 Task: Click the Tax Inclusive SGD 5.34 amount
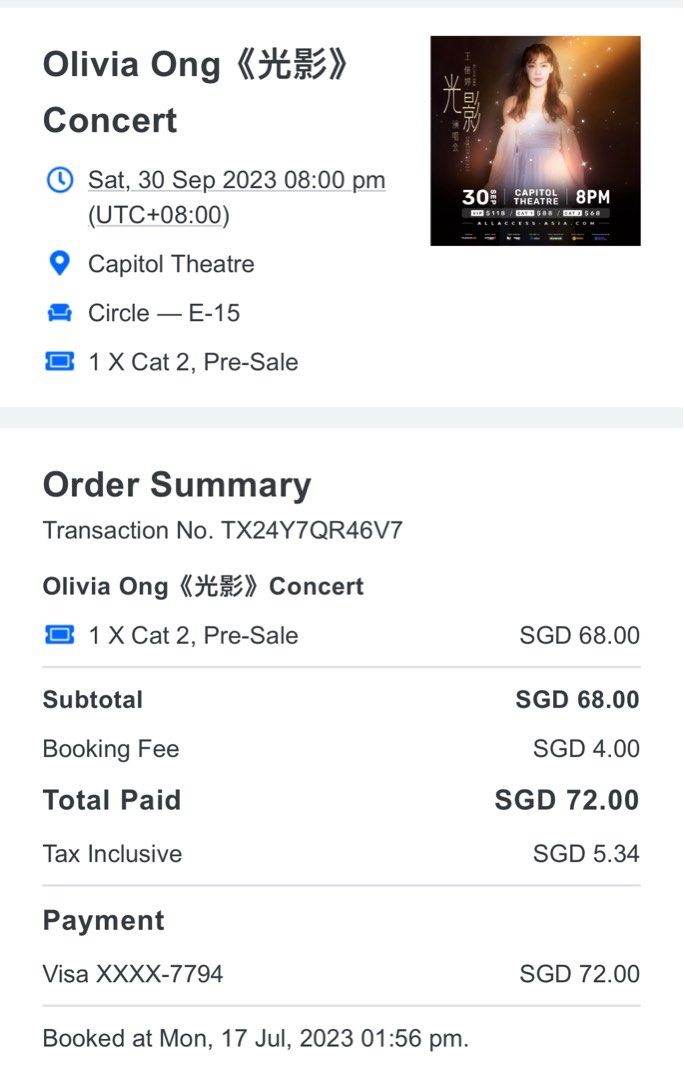click(586, 854)
